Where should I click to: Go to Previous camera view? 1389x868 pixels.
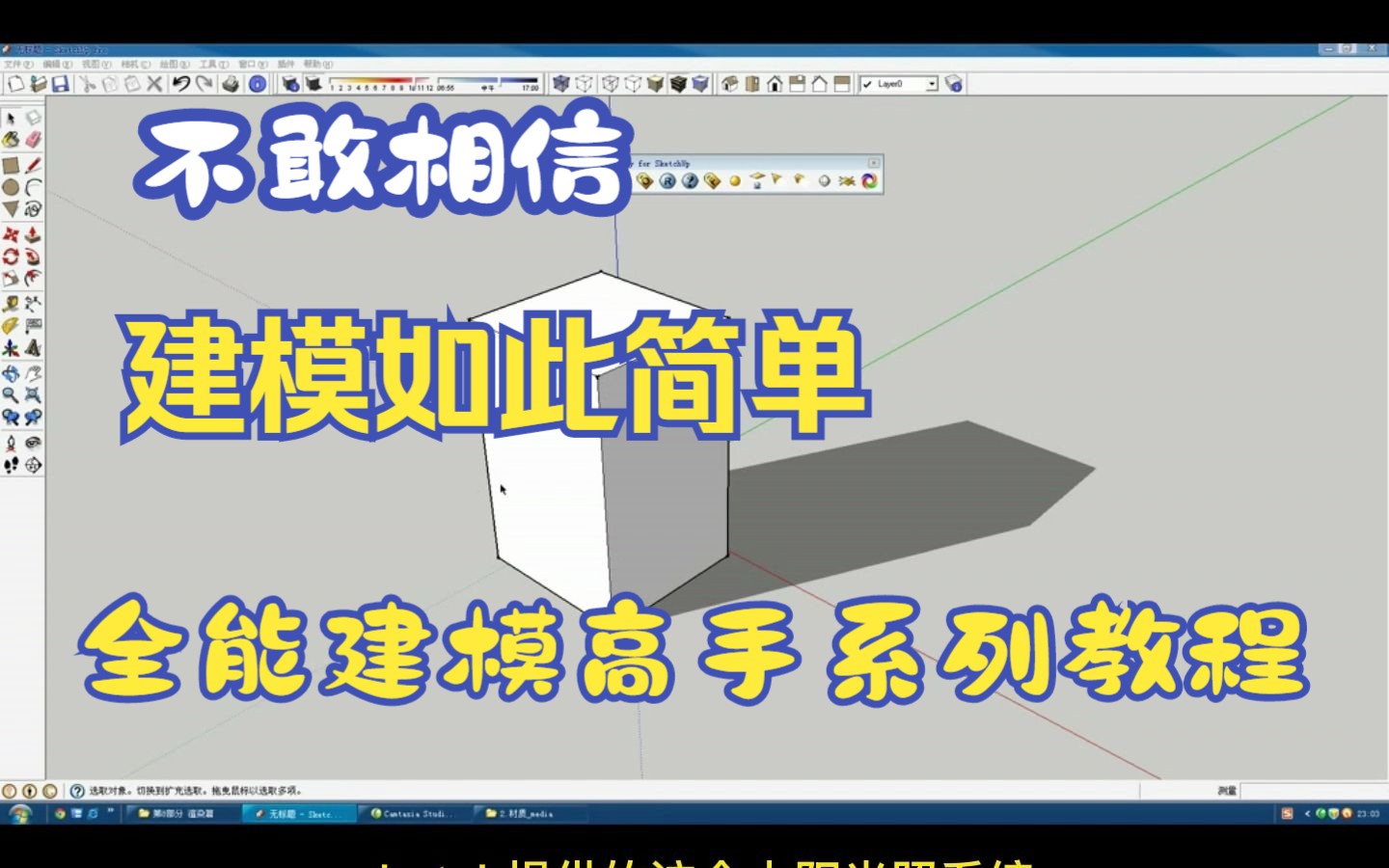11,418
